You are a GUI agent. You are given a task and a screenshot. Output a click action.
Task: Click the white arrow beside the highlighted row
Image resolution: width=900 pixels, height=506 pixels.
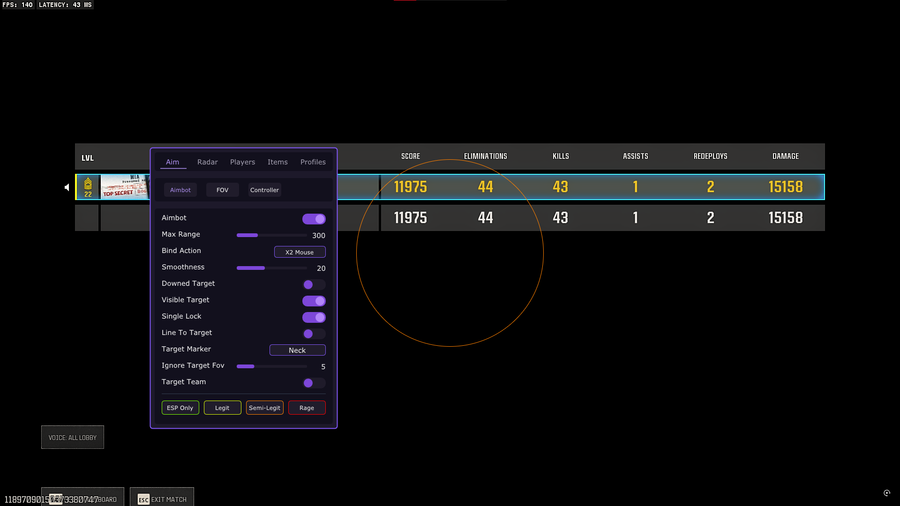point(67,187)
